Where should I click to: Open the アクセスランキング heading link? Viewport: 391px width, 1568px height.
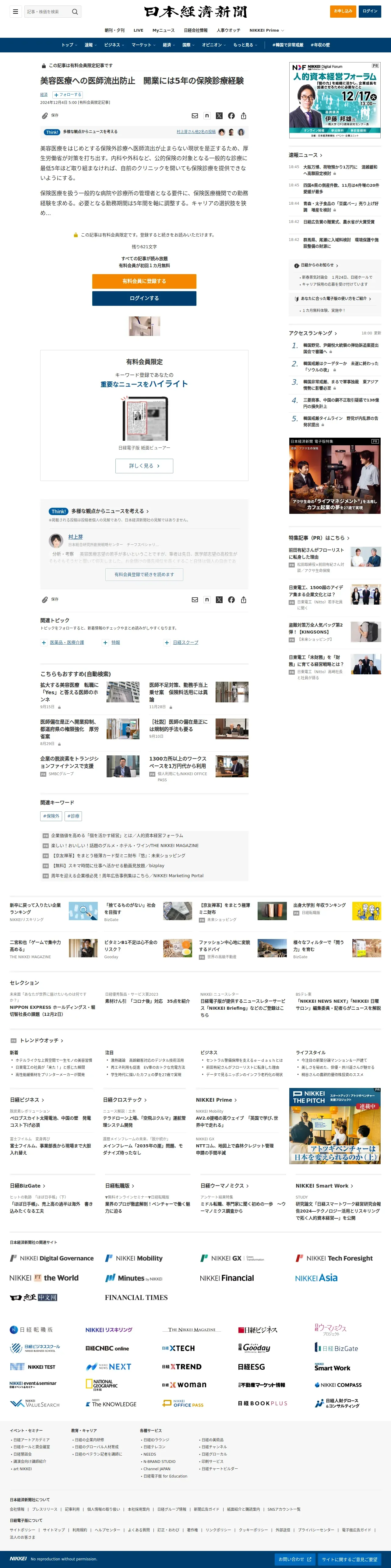(313, 333)
